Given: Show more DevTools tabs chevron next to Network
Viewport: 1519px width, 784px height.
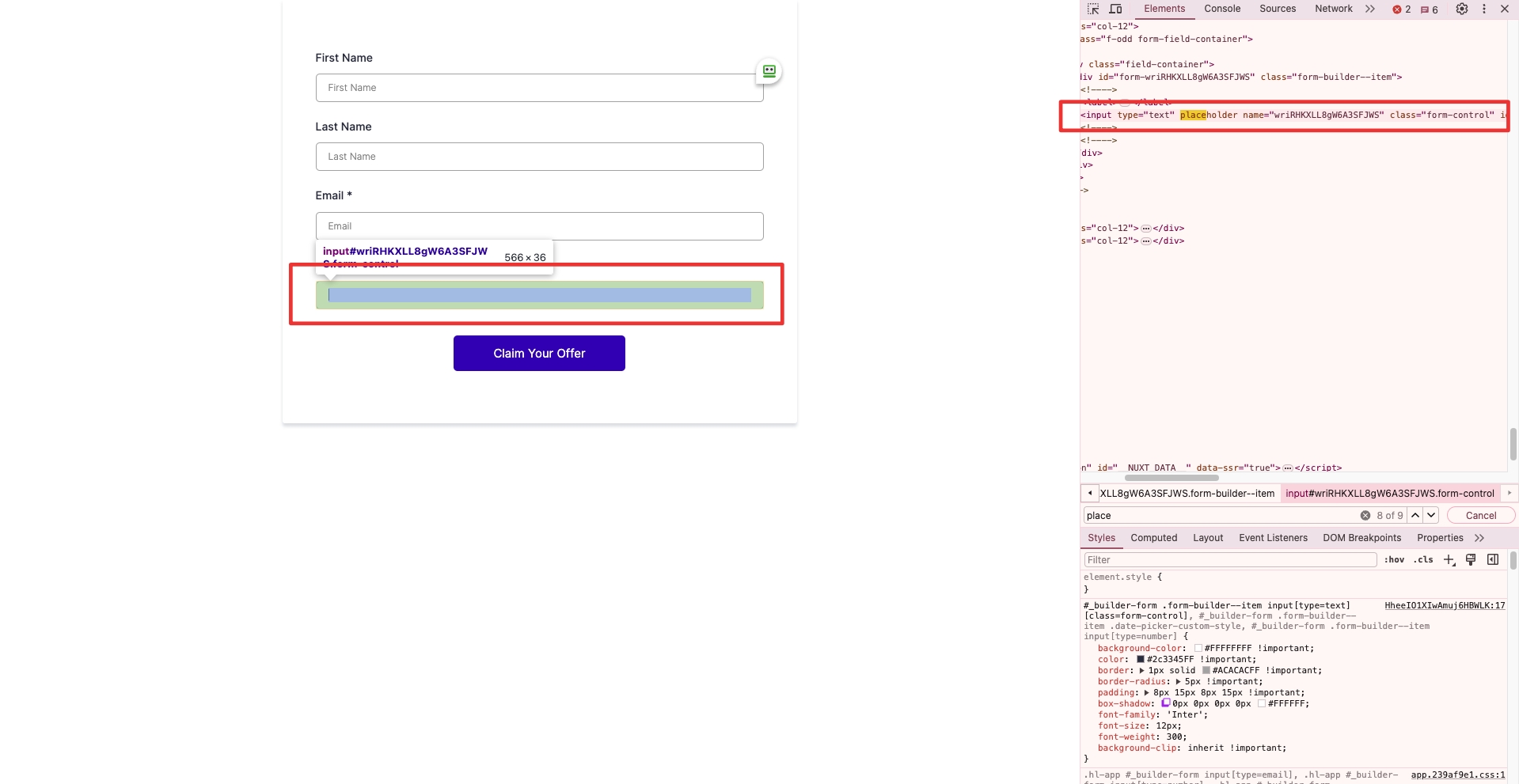Looking at the screenshot, I should coord(1370,9).
